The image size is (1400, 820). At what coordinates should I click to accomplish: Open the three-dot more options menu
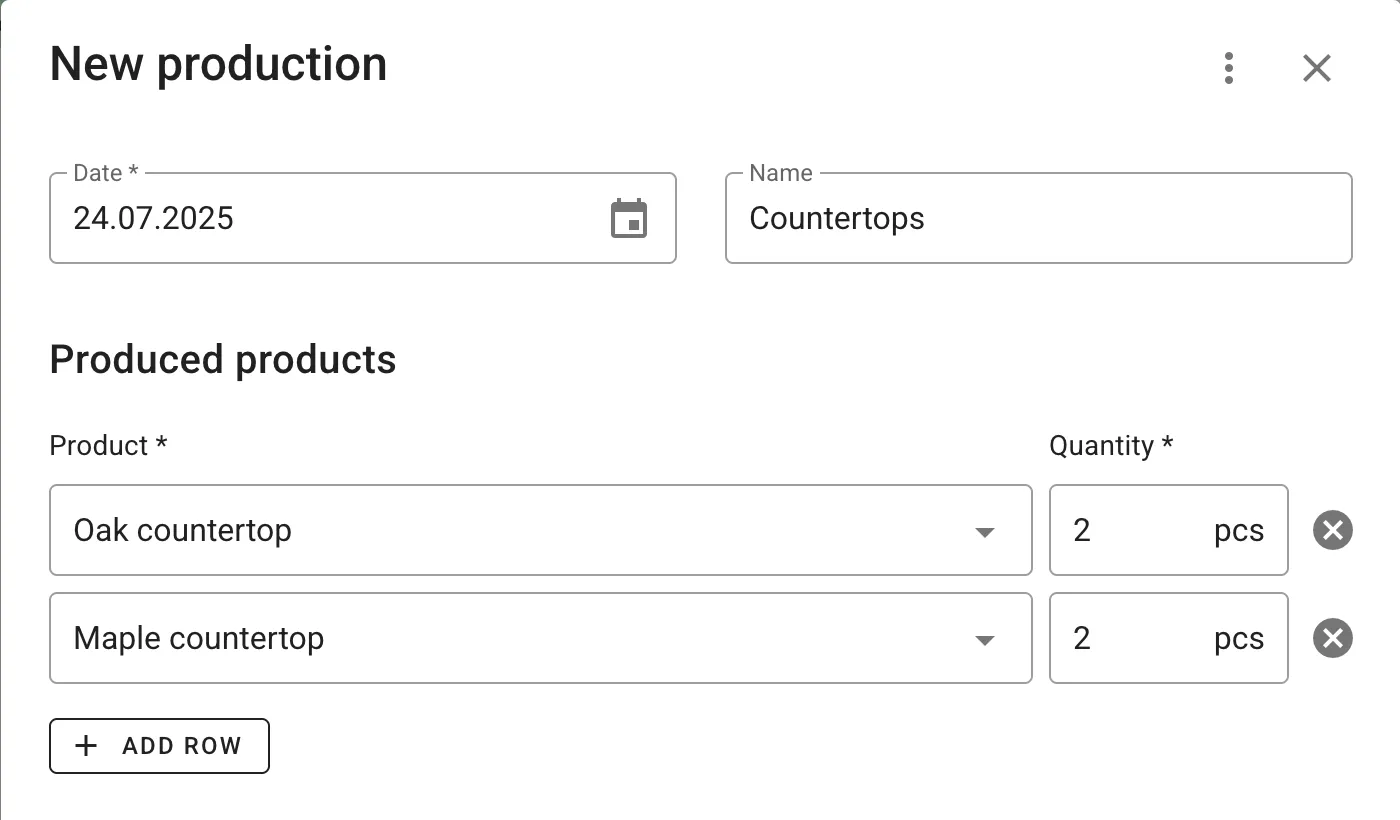point(1229,68)
